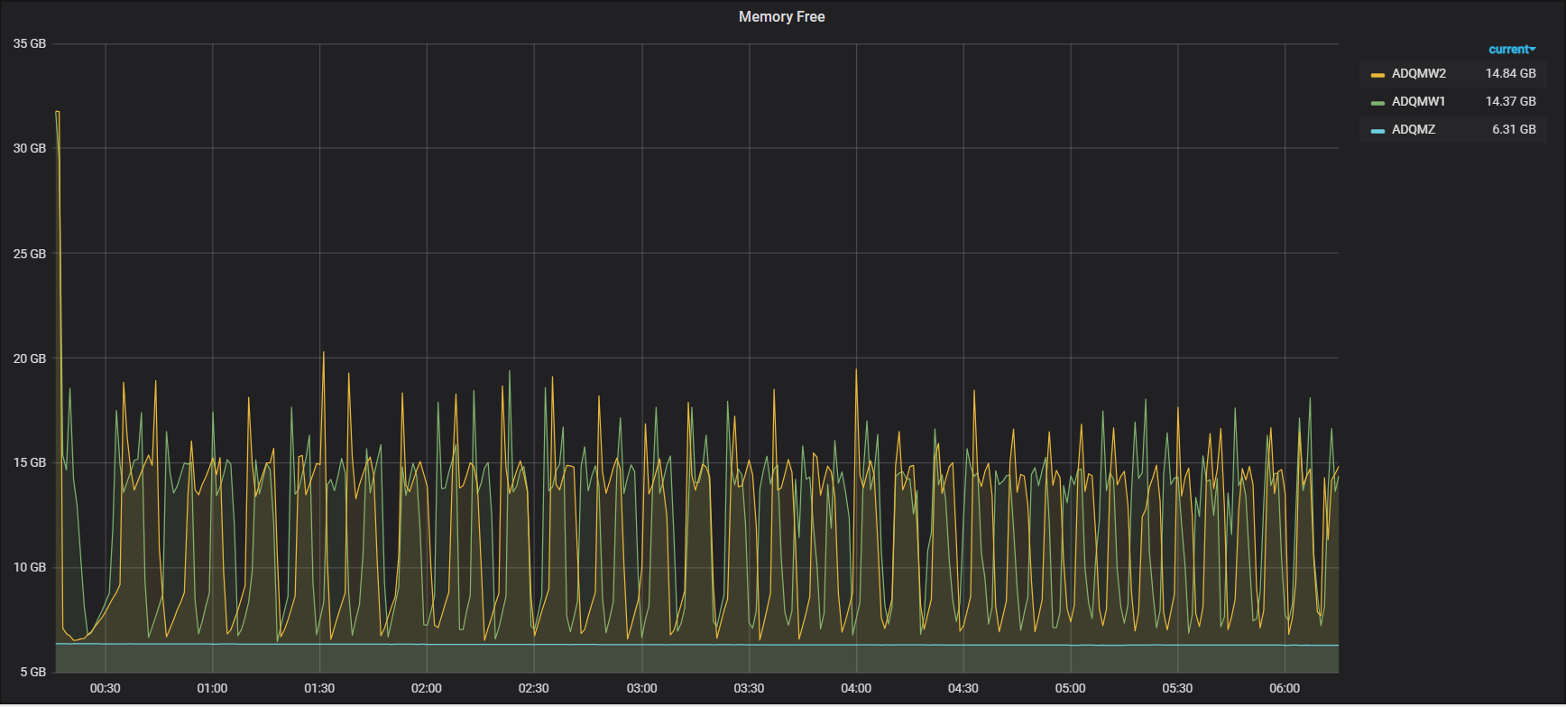Click the 05:00 time axis label
Image resolution: width=1566 pixels, height=708 pixels.
tap(1070, 688)
